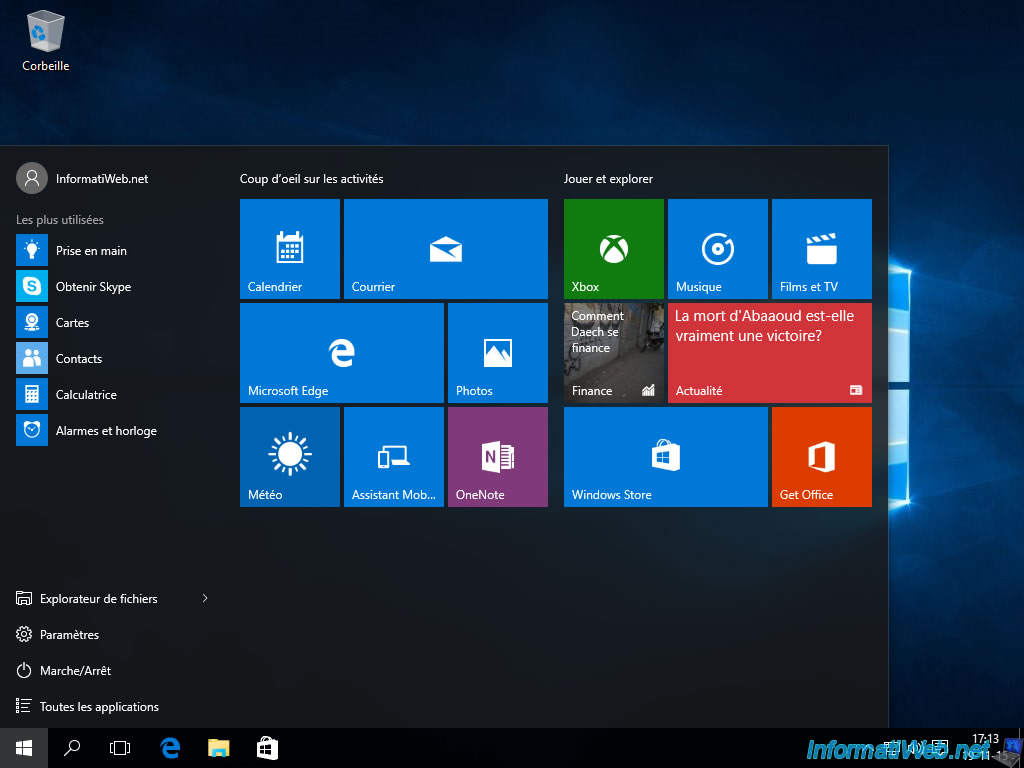Launch Calculatrice from the most used list

point(112,394)
